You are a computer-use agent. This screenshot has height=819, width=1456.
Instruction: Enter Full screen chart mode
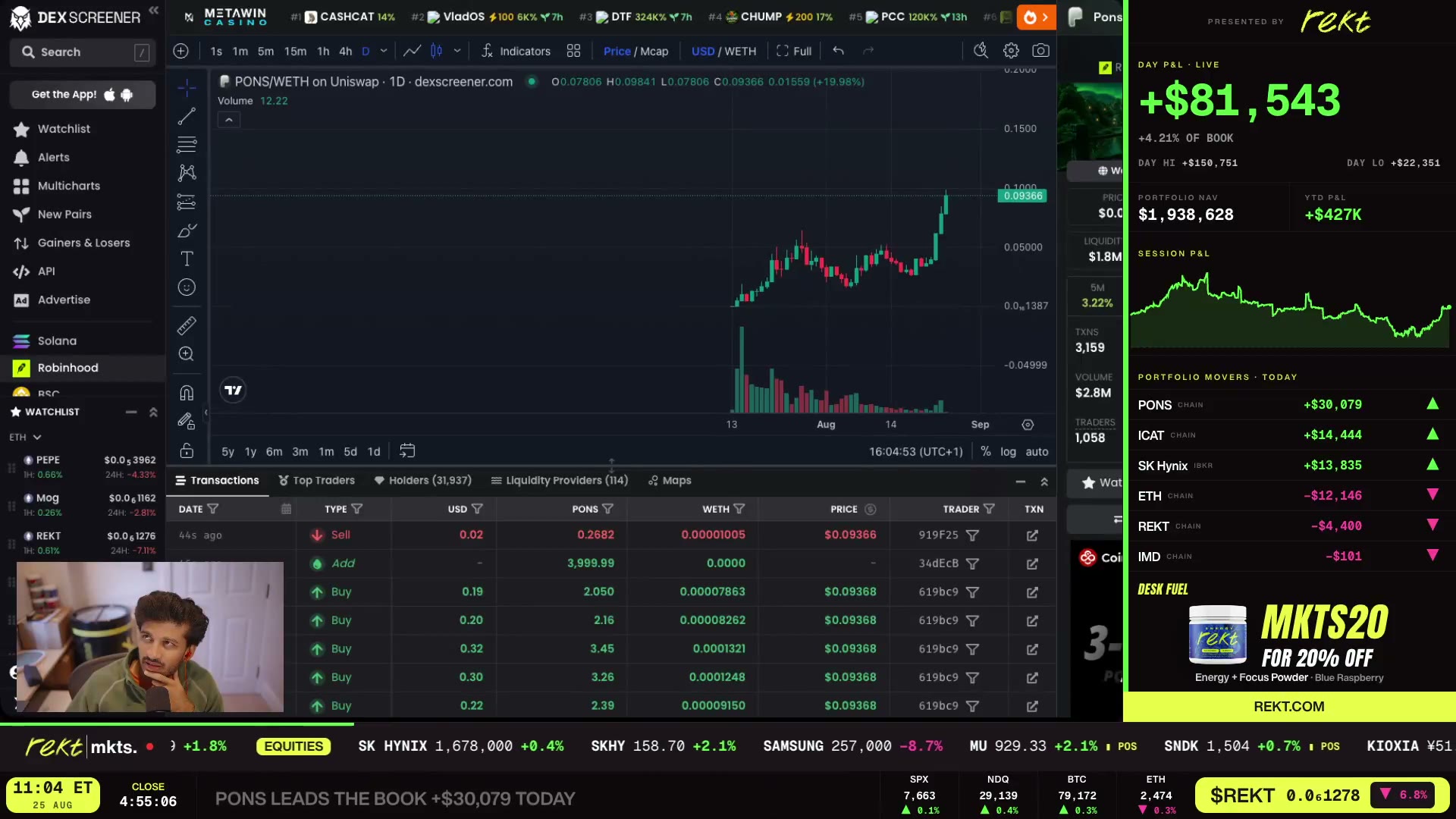(x=794, y=51)
